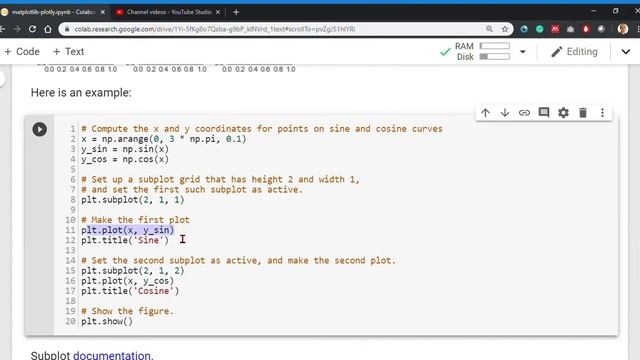Click line plt.title('Sine')
Image resolution: width=640 pixels, height=360 pixels.
125,240
